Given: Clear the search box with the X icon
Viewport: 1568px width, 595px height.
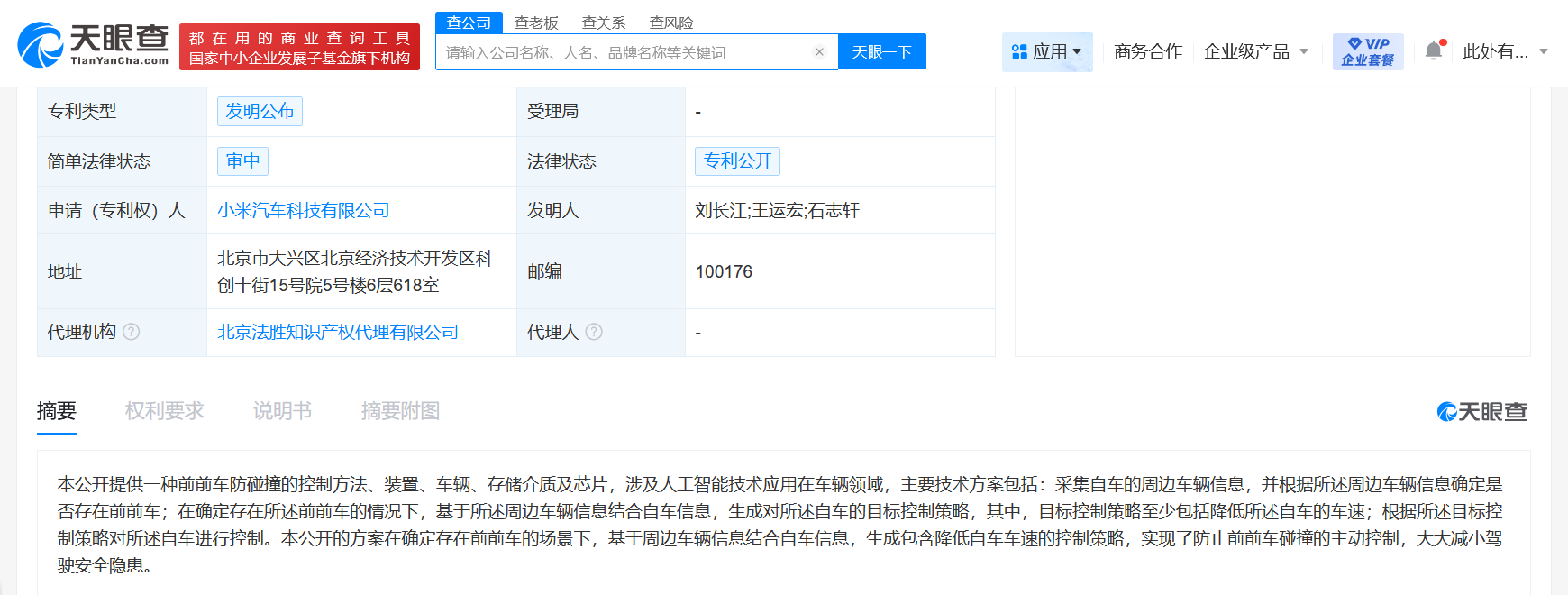Looking at the screenshot, I should click(819, 52).
